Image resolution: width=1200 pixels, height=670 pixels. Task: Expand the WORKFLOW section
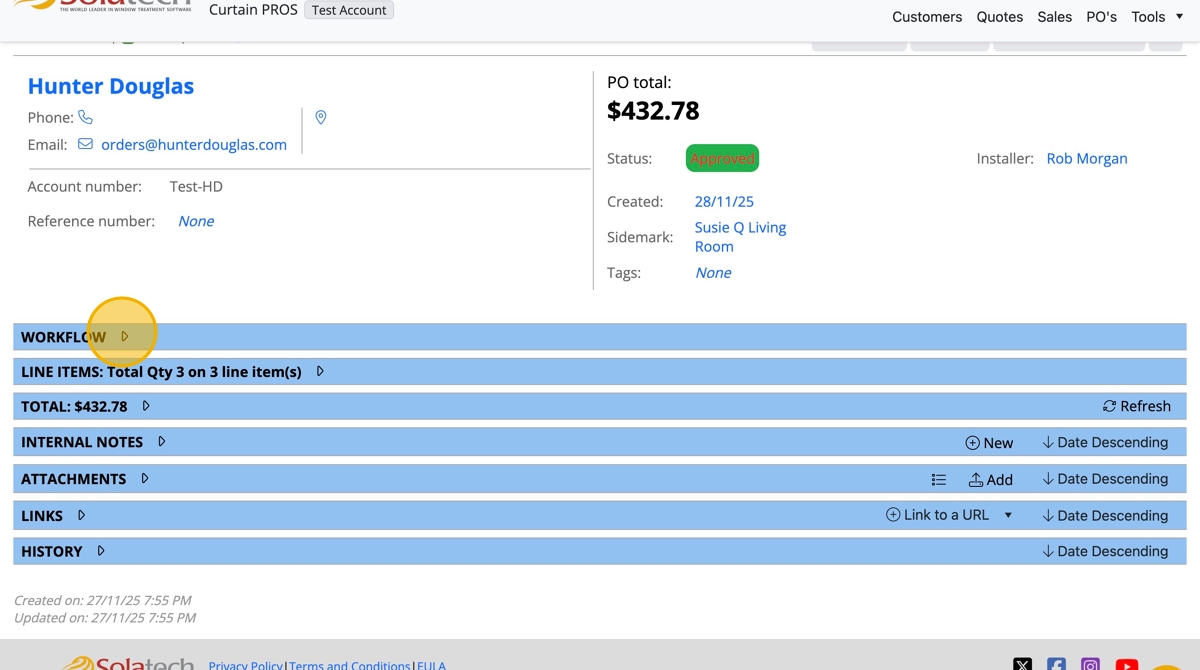click(125, 337)
